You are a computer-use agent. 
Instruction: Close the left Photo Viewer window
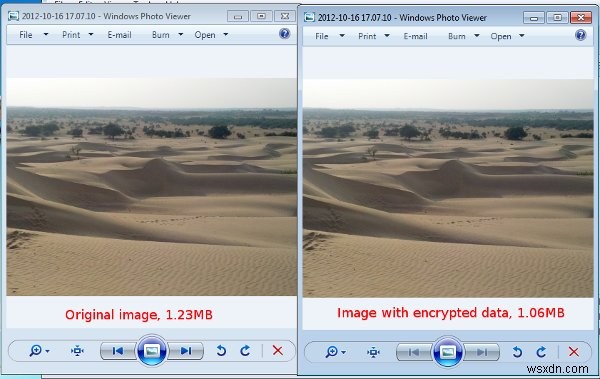pyautogui.click(x=285, y=16)
